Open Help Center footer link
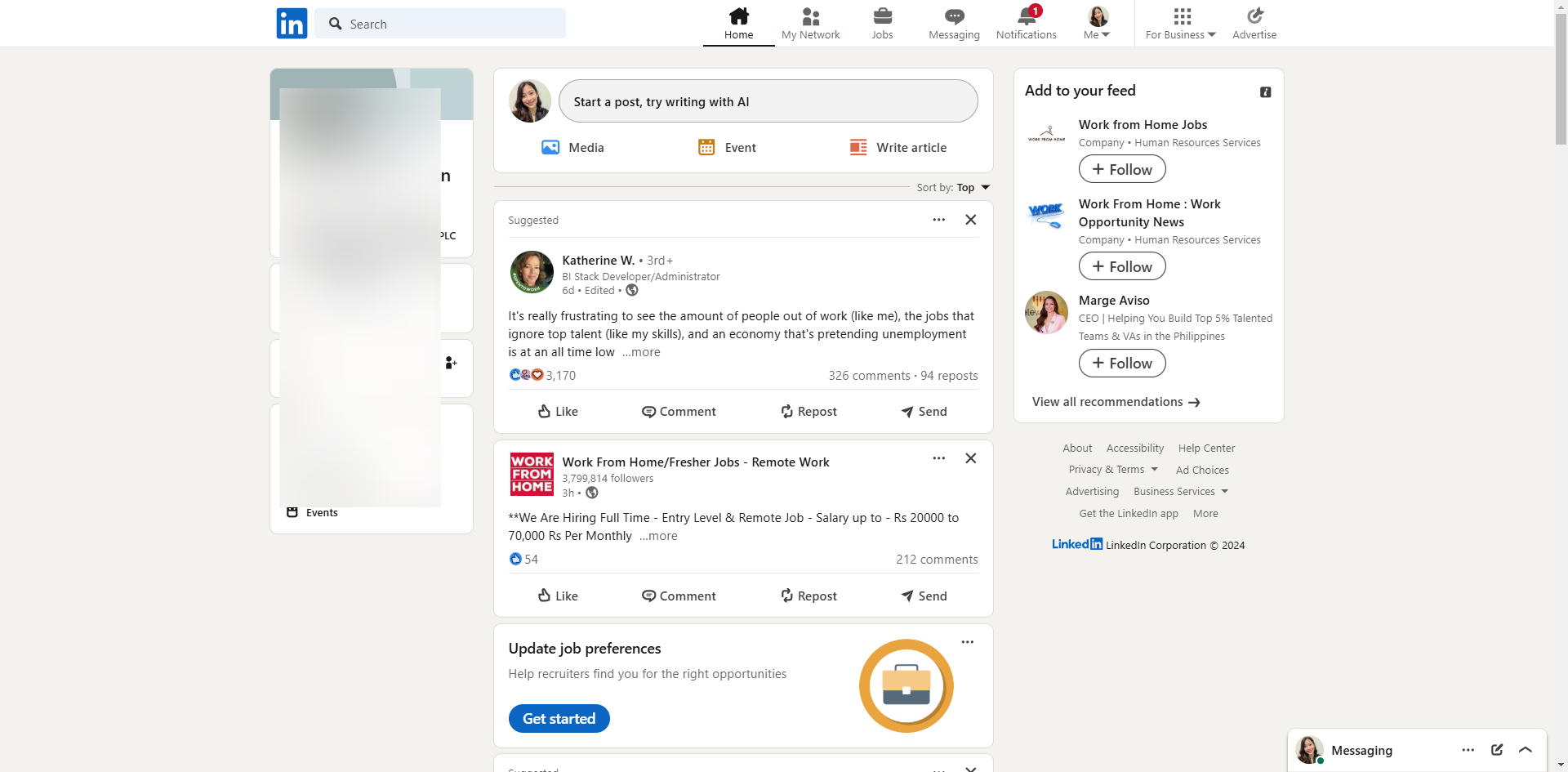The image size is (1568, 772). 1206,448
